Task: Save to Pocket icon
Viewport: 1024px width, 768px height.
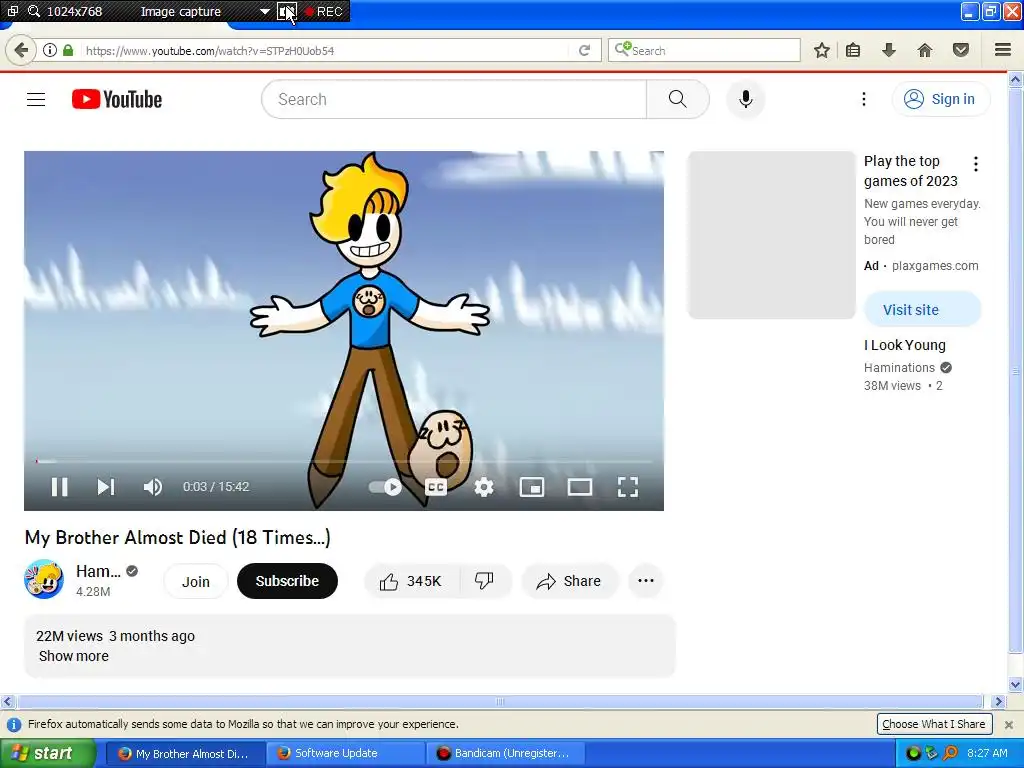Action: pyautogui.click(x=960, y=50)
